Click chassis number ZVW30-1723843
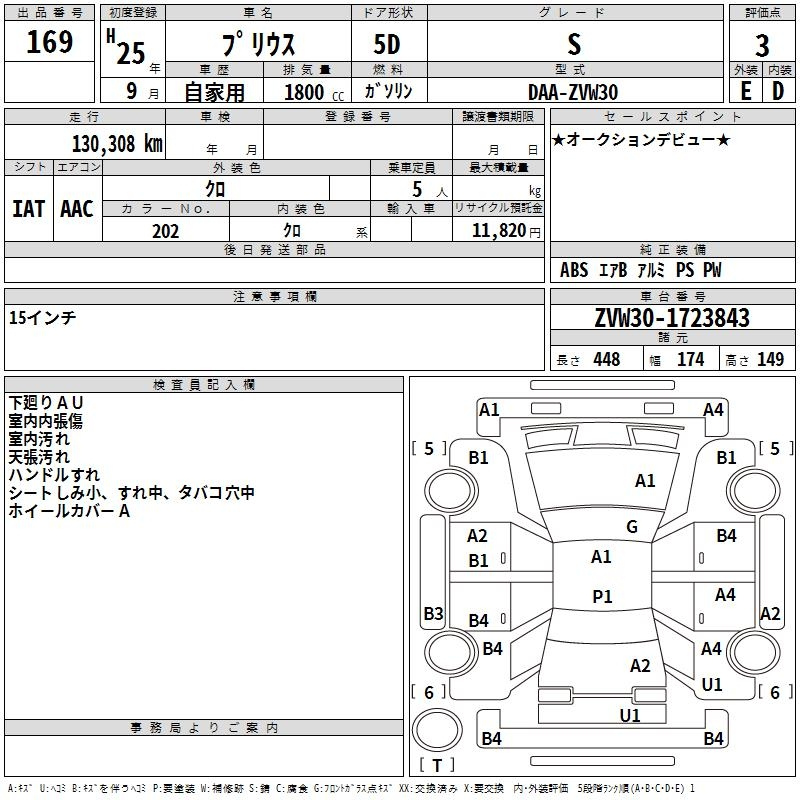The image size is (800, 800). [x=671, y=318]
